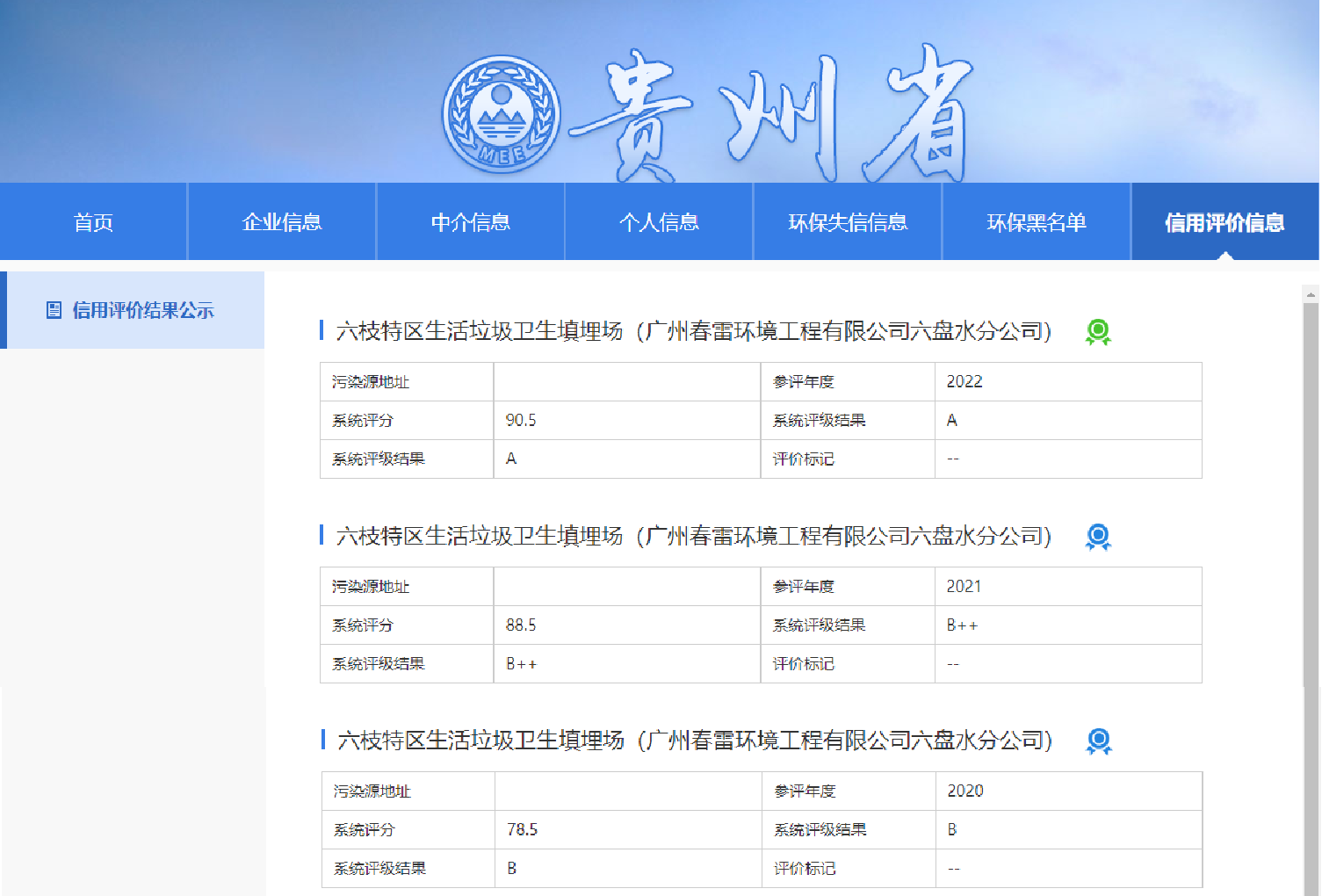The width and height of the screenshot is (1322, 896).
Task: Switch to the 企业信息 tab
Action: (x=282, y=221)
